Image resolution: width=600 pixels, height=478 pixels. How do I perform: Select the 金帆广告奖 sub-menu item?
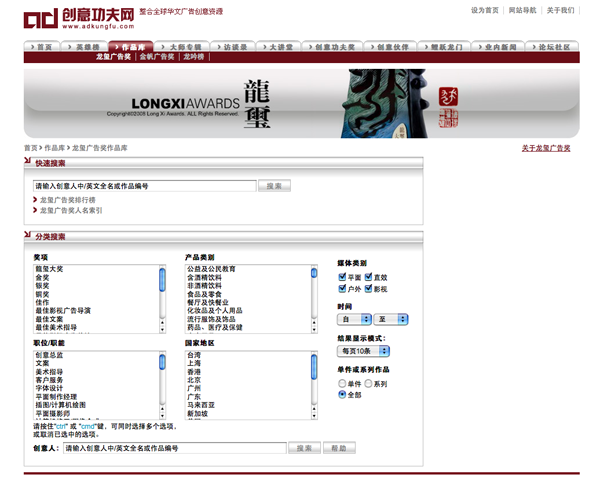(157, 57)
